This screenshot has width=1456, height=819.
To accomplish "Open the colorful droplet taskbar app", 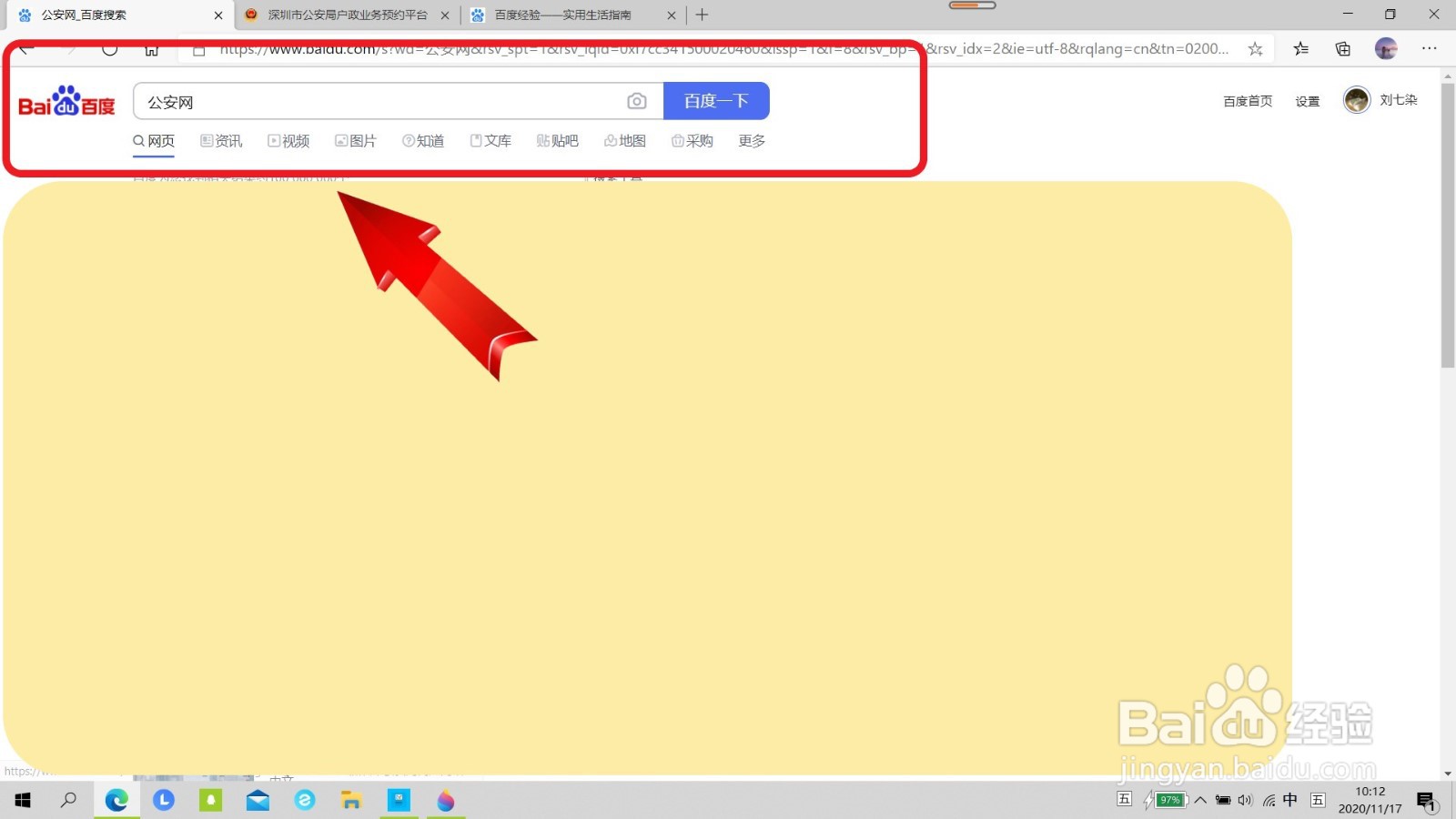I will coord(446,801).
